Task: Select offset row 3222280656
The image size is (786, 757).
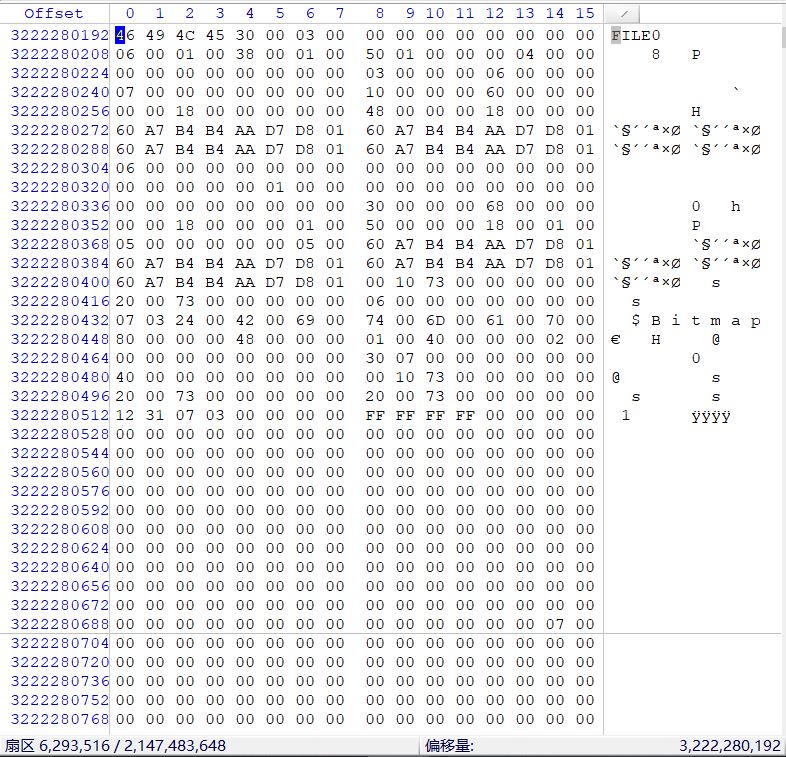Action: click(60, 587)
